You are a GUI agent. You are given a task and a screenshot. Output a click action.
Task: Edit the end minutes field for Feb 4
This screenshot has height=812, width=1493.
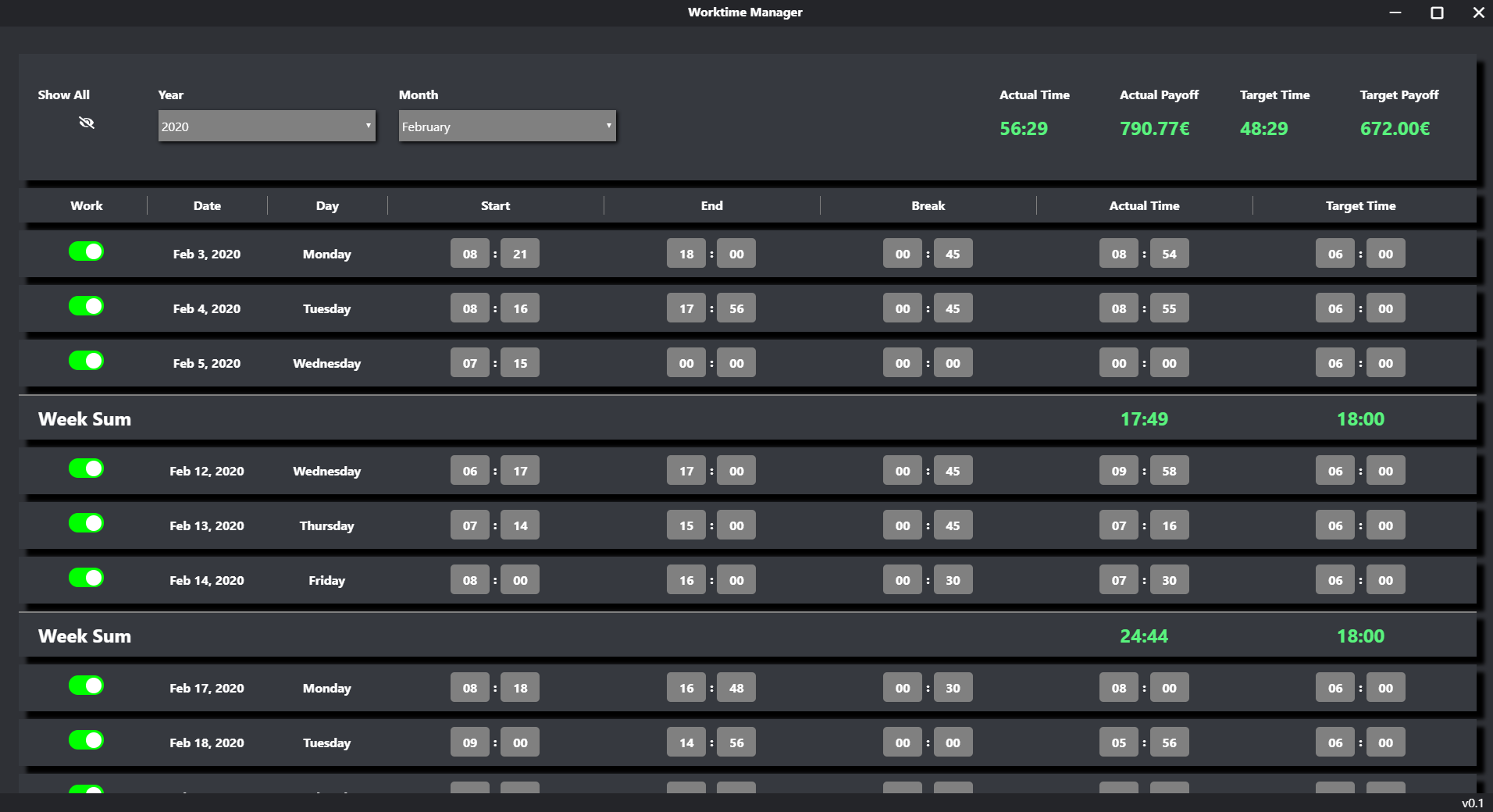coord(736,308)
